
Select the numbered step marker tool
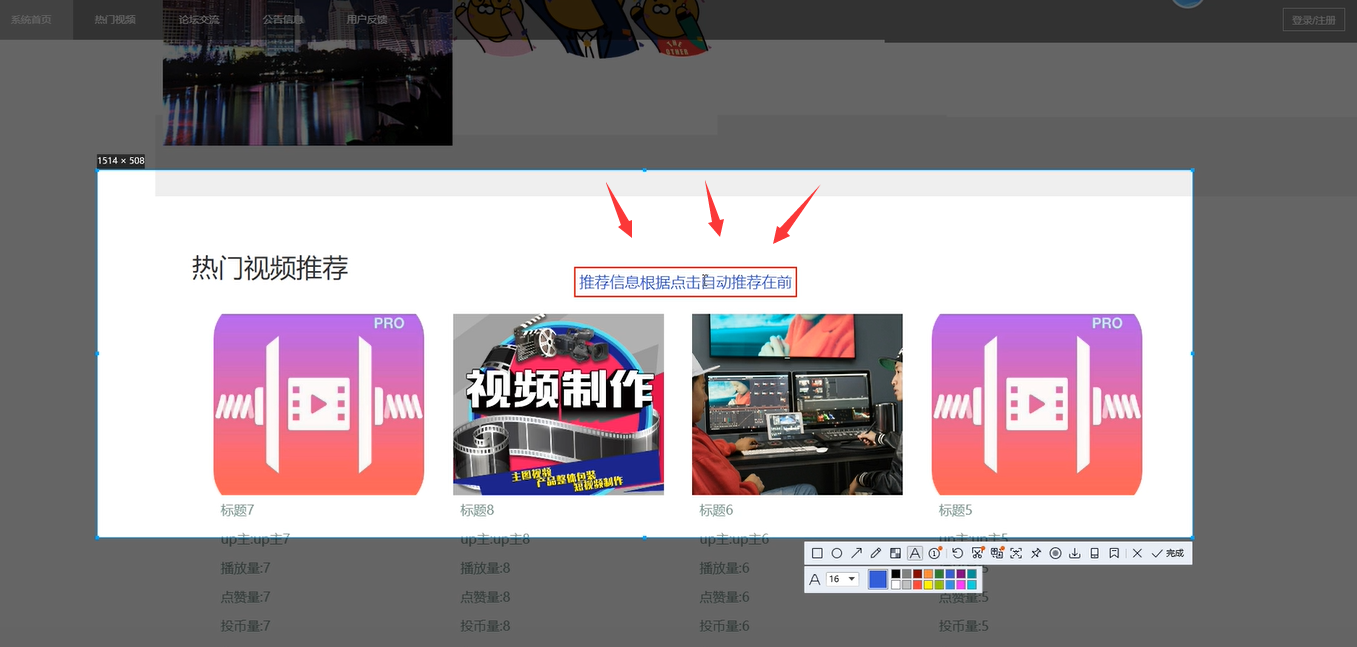tap(935, 553)
